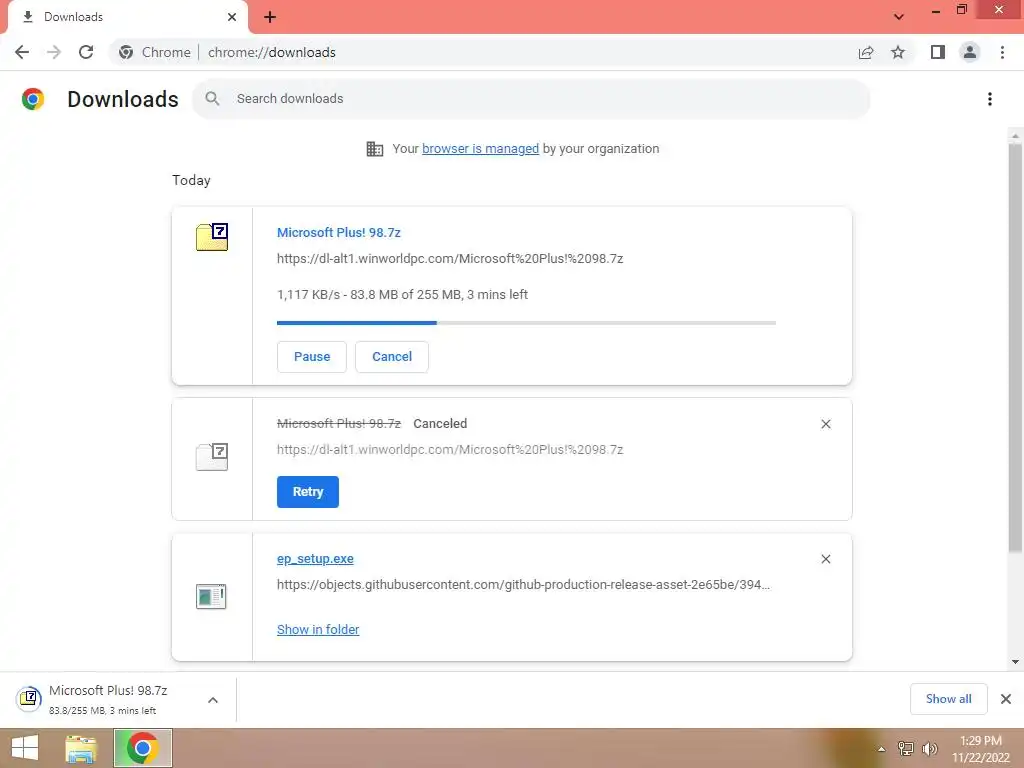Click the 'Canceled' status label
Screen dimensions: 1024x768
[440, 424]
